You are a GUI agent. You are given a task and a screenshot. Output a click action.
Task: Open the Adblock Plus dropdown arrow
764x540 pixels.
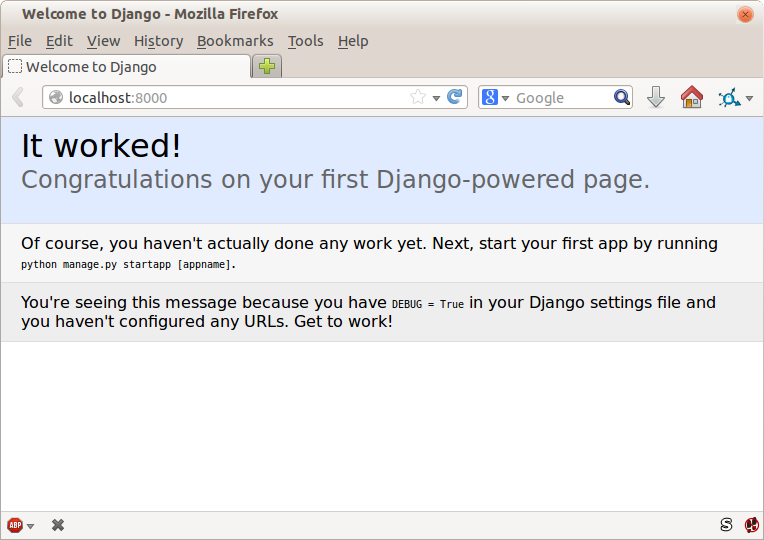(x=30, y=526)
